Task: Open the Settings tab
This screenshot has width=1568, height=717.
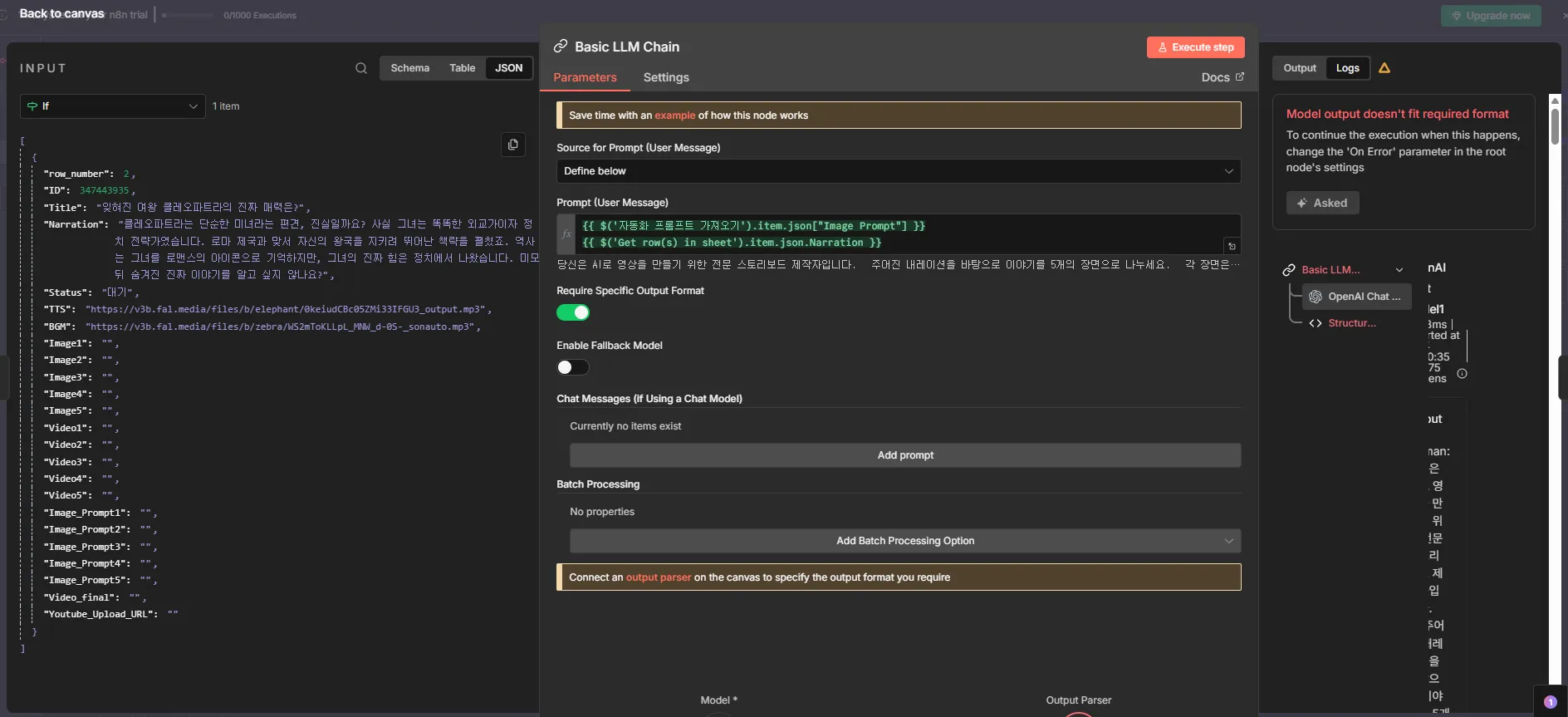Action: coord(666,77)
